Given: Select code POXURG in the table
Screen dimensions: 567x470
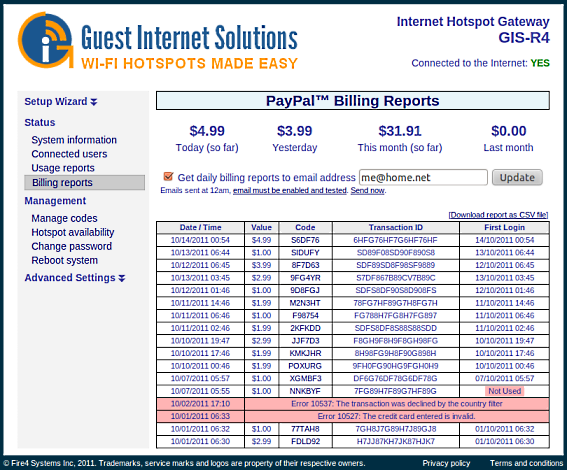Looking at the screenshot, I should [305, 366].
